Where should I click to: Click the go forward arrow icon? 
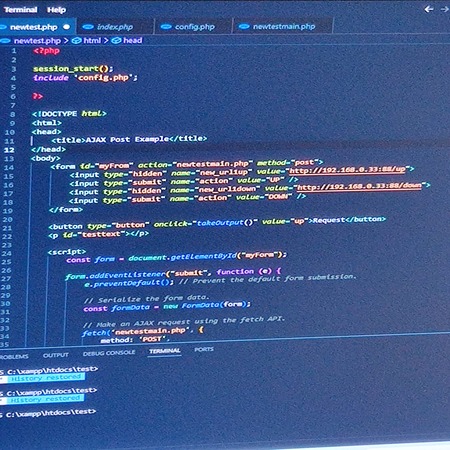point(445,9)
